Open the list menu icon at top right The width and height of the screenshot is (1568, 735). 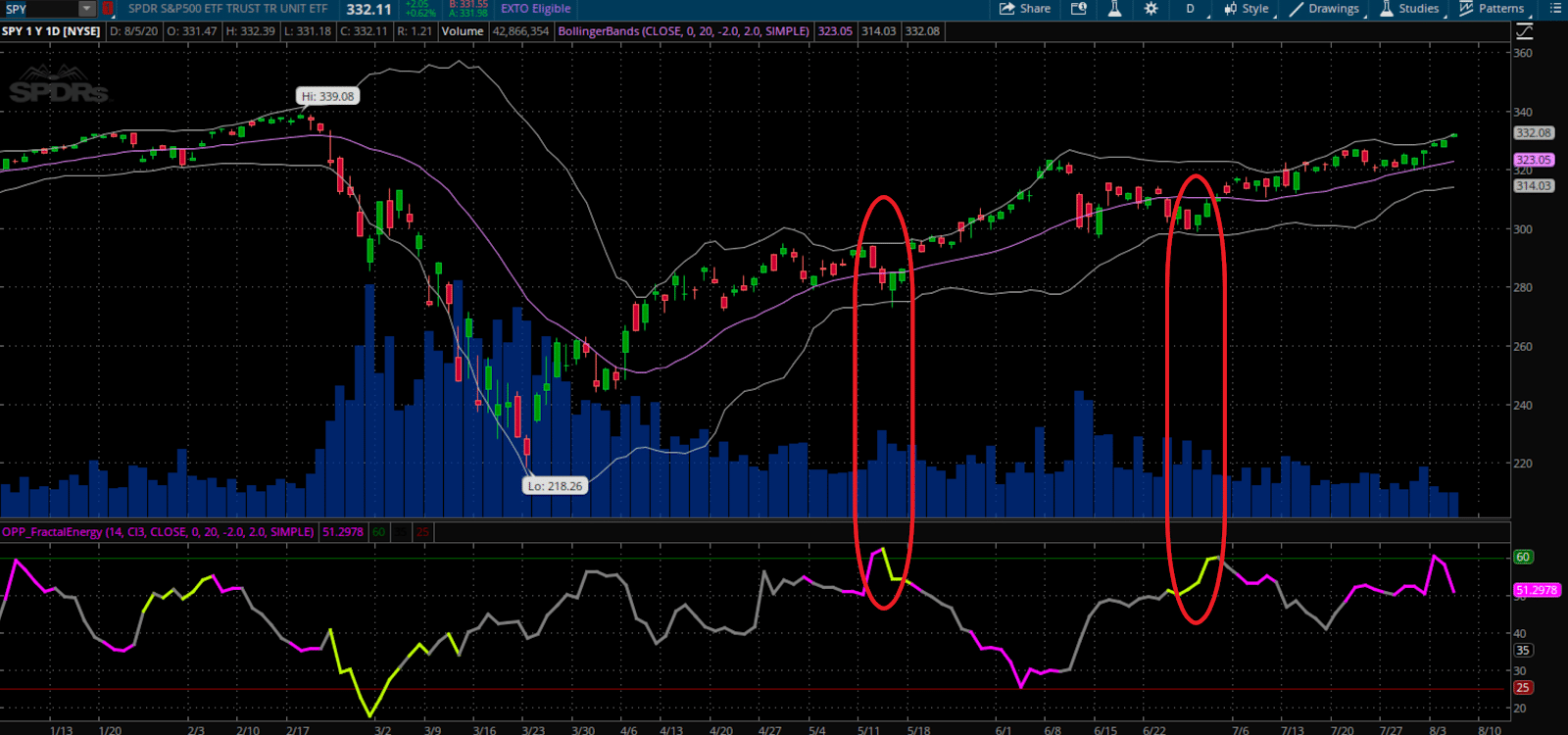pyautogui.click(x=1554, y=9)
